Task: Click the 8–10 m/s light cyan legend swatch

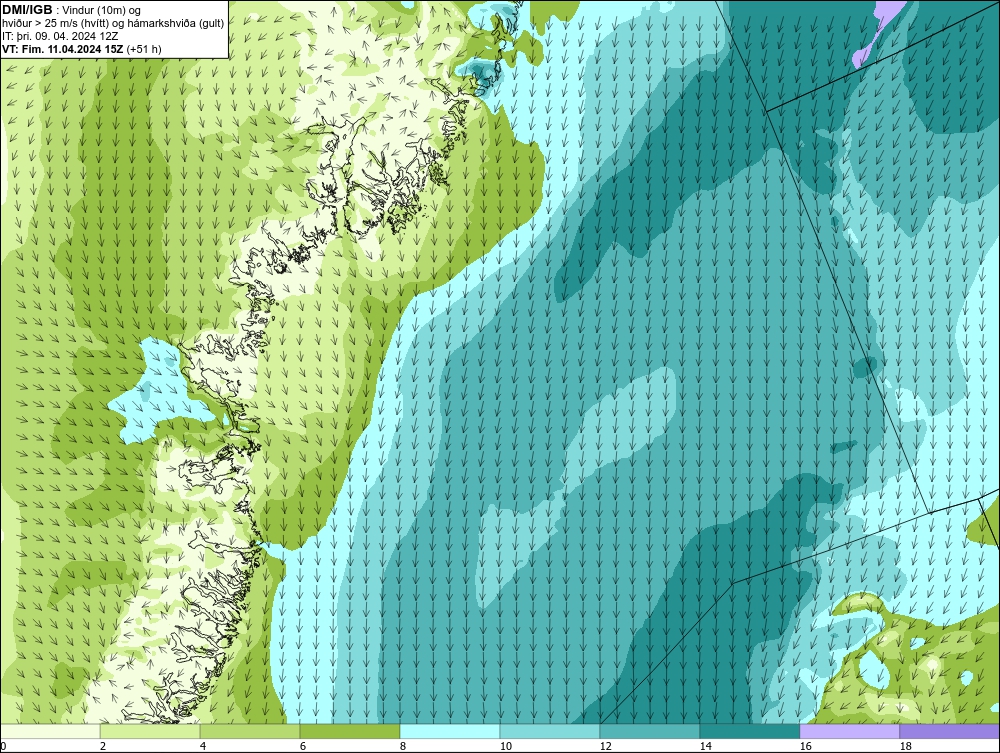Action: (450, 731)
